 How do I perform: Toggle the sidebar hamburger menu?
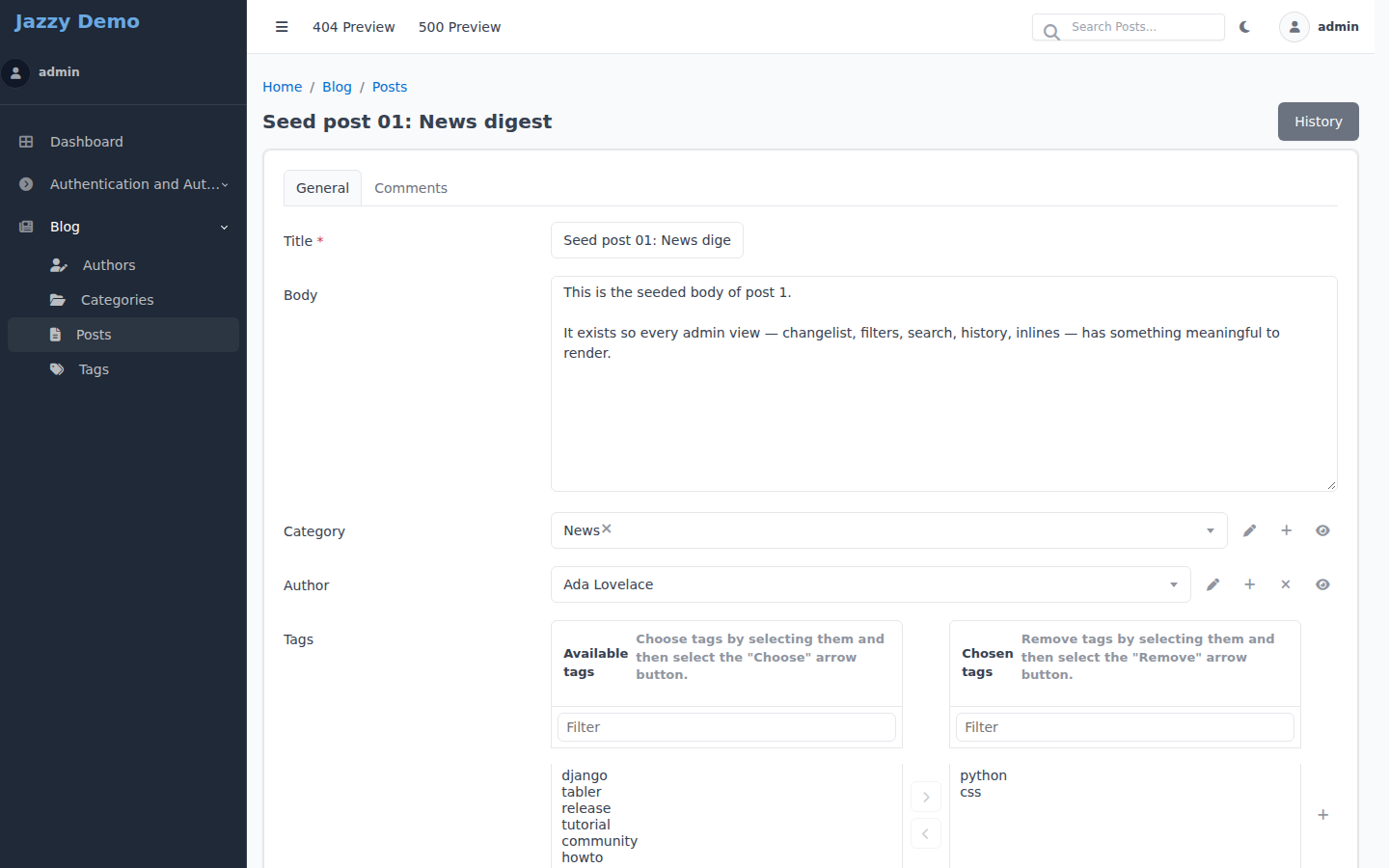(282, 27)
